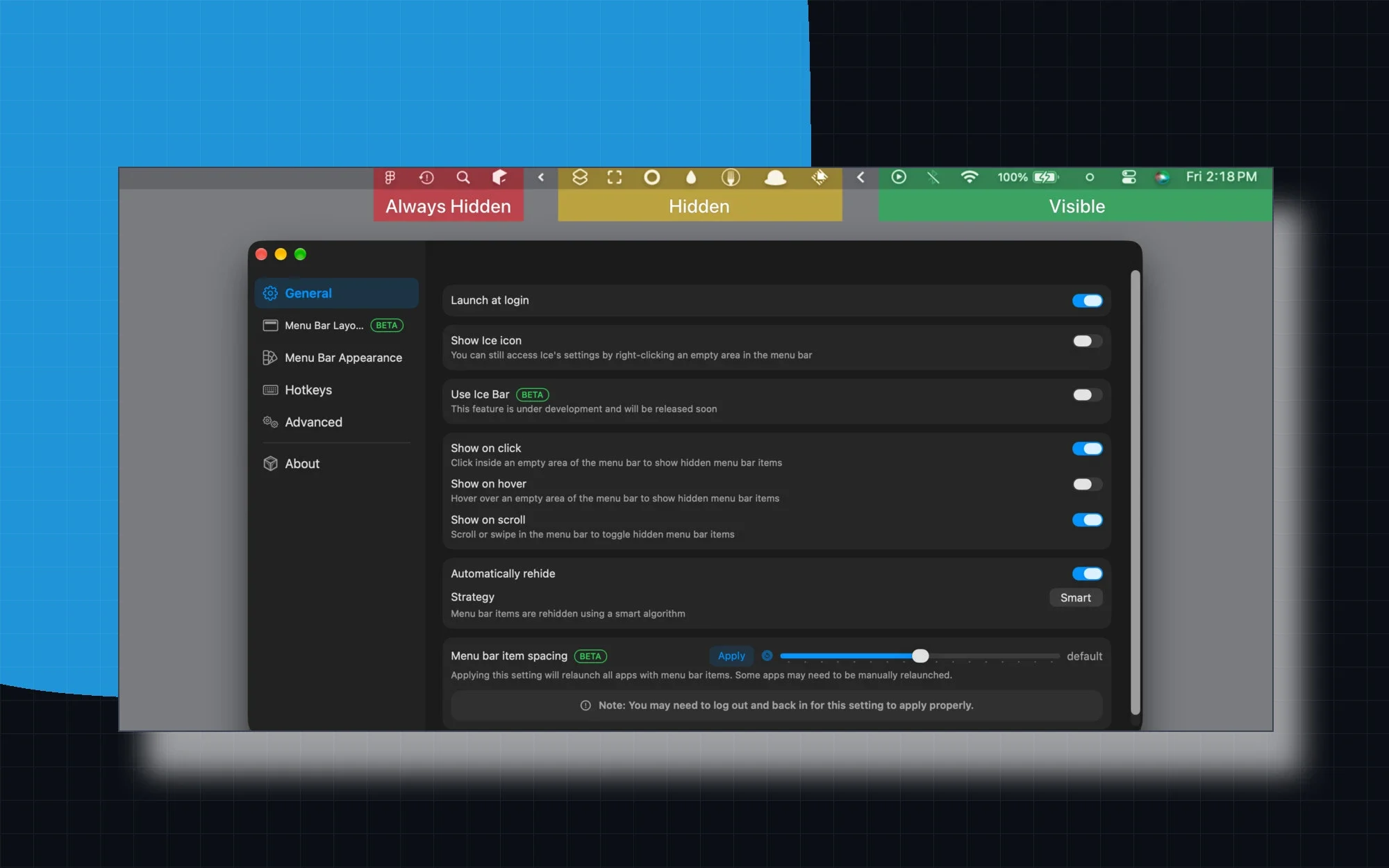Click the chevron dividing Always Hidden and Hidden
The height and width of the screenshot is (868, 1389).
coord(541,178)
